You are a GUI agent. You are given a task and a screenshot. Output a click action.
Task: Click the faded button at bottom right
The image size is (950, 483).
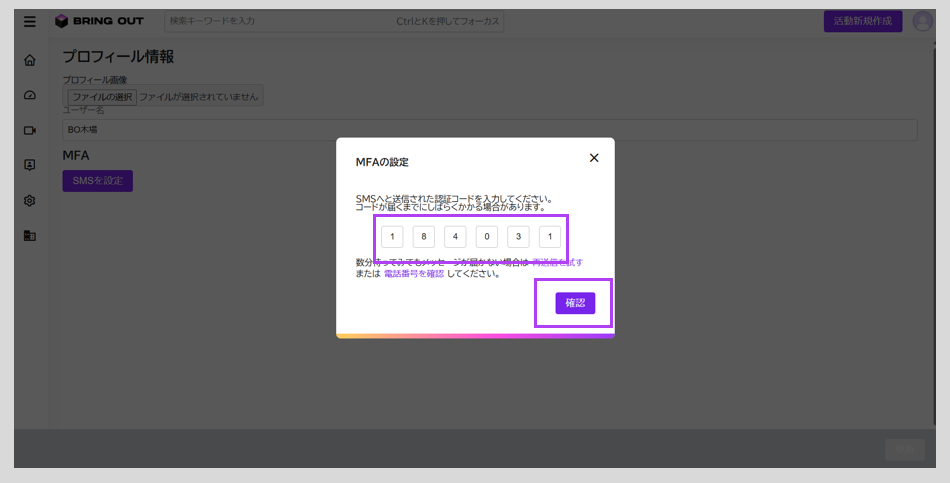(905, 449)
